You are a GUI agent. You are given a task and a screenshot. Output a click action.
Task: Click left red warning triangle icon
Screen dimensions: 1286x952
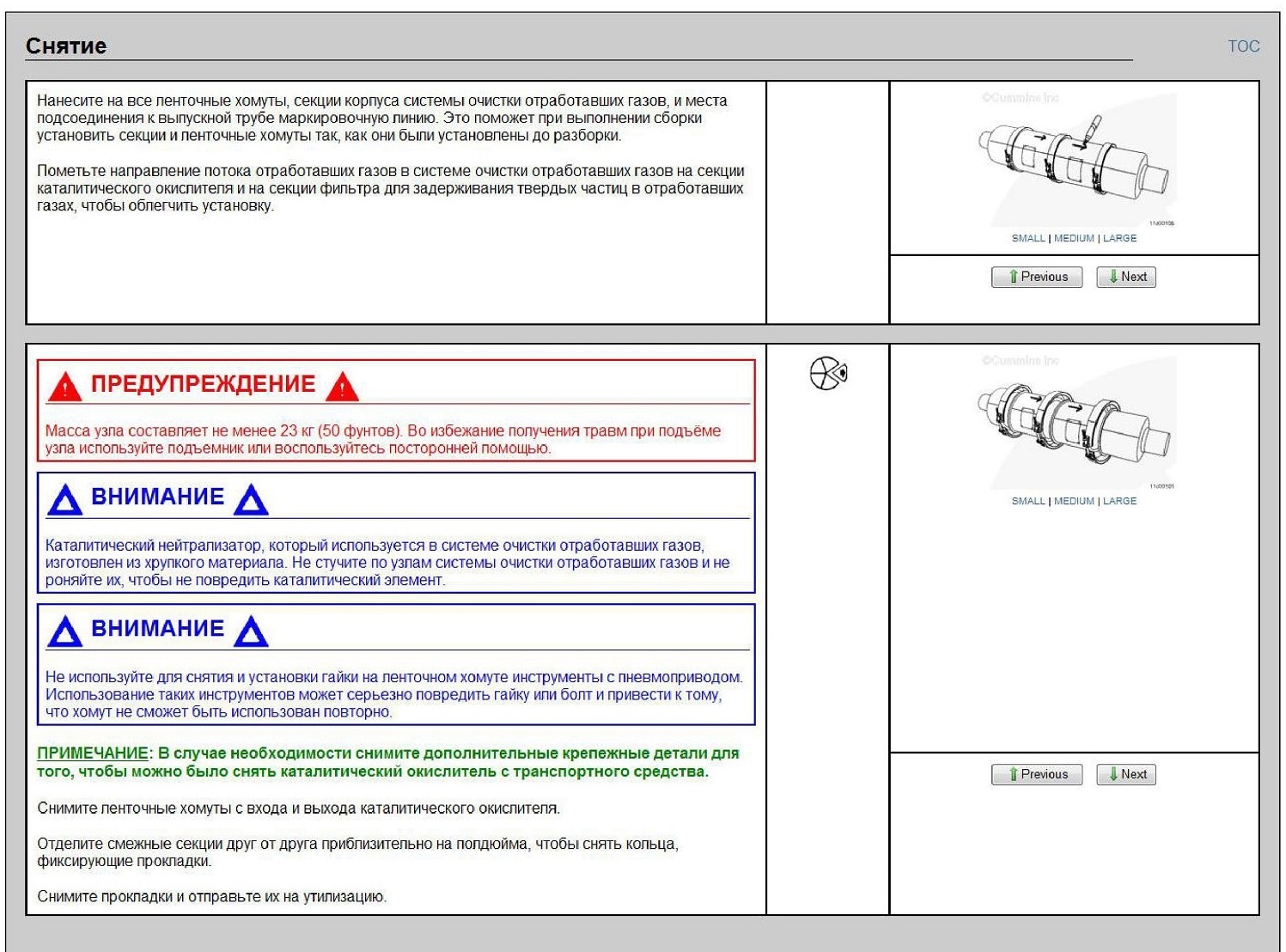[64, 387]
